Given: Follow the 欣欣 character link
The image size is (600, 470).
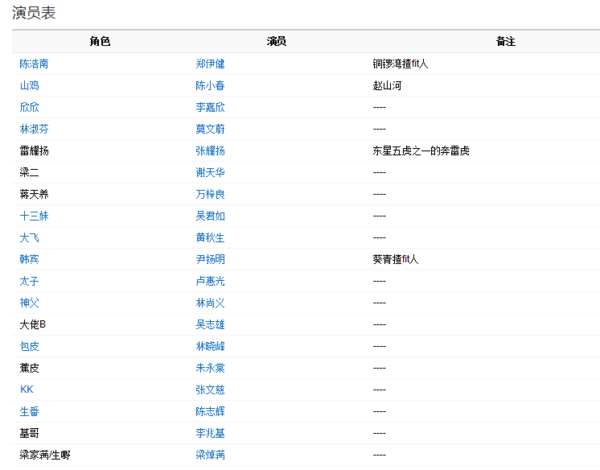Looking at the screenshot, I should click(x=29, y=107).
